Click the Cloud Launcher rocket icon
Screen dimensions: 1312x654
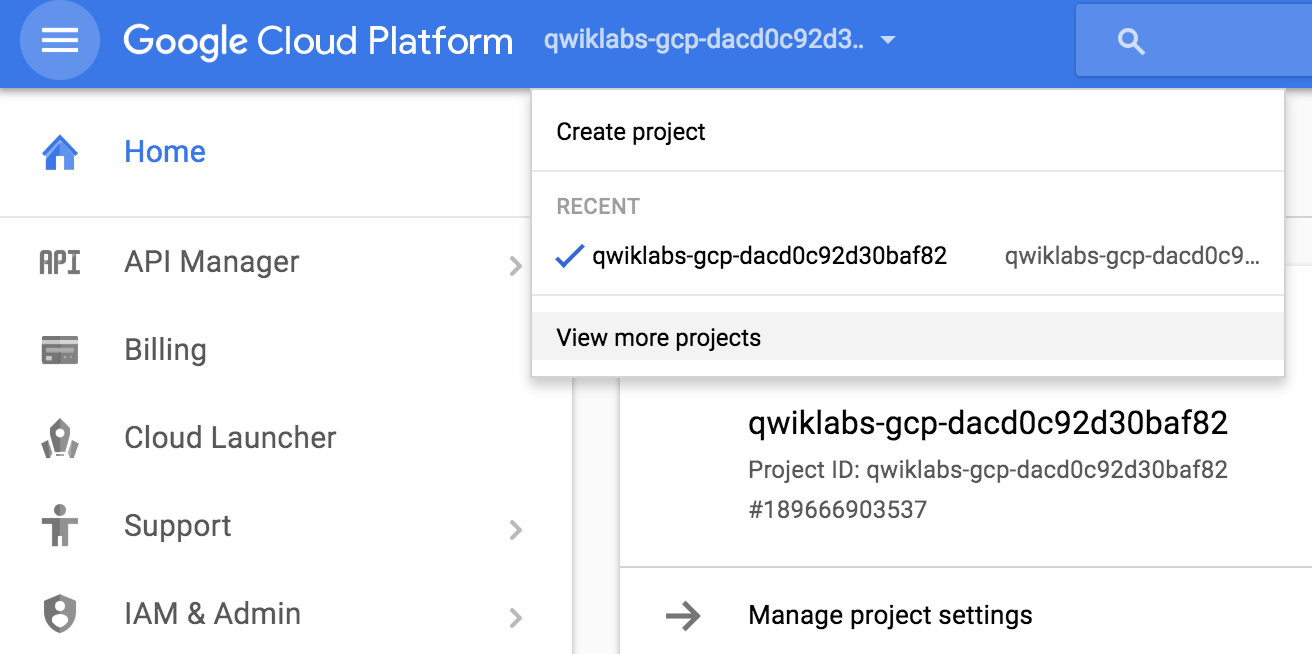[59, 438]
